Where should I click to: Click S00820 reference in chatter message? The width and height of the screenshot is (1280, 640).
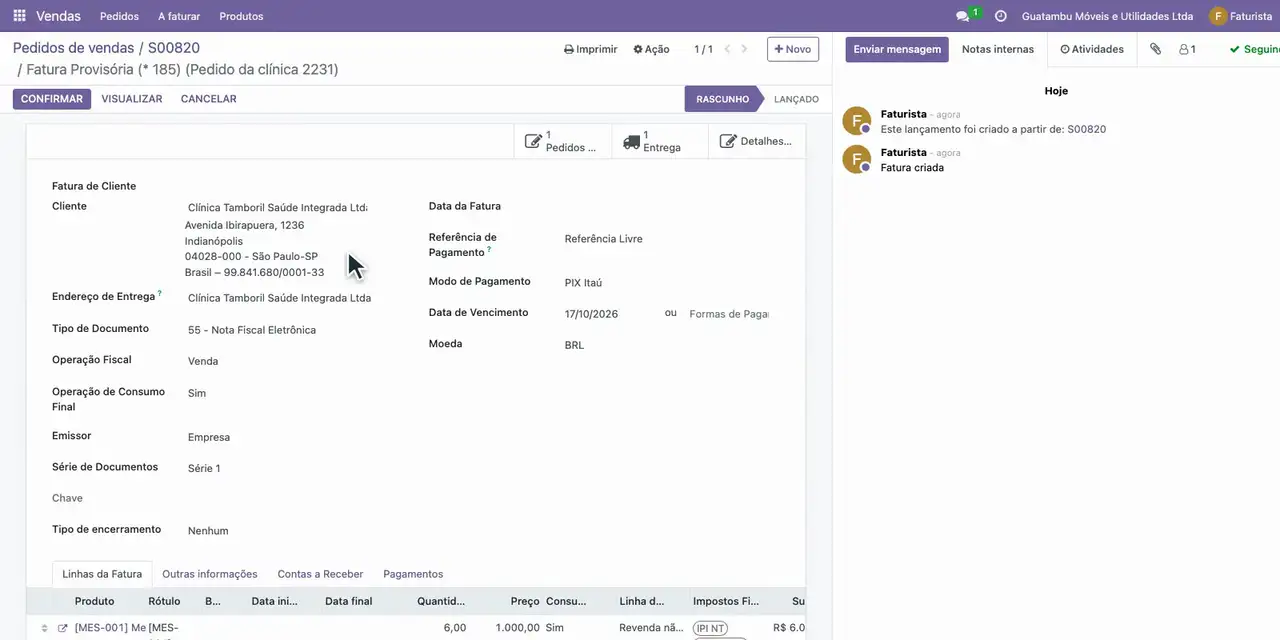point(1086,129)
